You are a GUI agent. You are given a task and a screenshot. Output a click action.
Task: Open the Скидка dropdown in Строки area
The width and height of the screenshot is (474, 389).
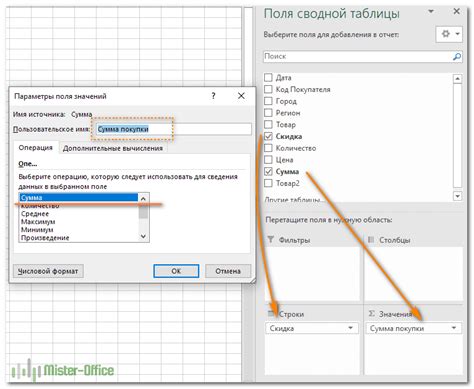pos(350,328)
